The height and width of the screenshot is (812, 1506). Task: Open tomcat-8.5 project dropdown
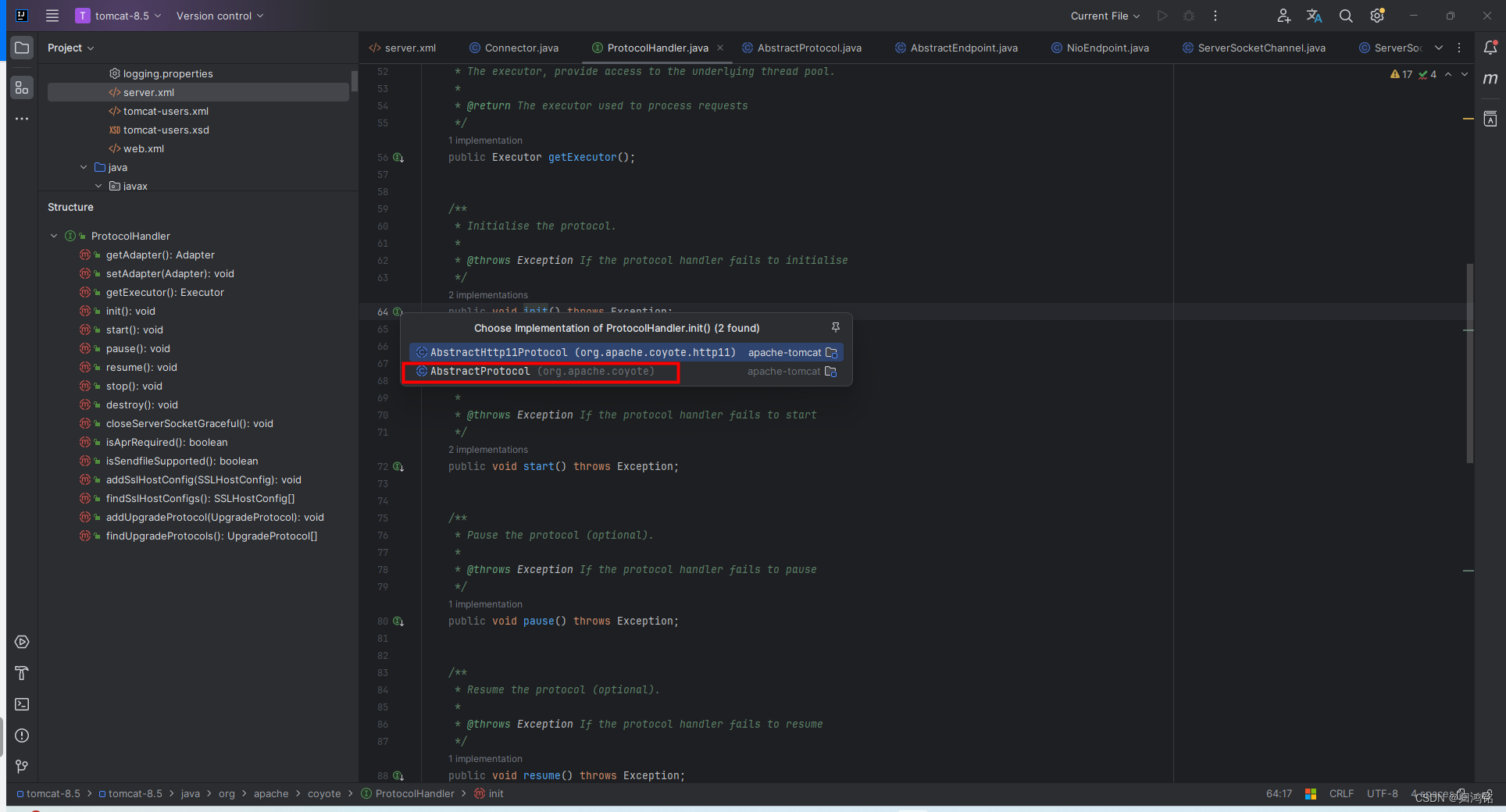[119, 16]
